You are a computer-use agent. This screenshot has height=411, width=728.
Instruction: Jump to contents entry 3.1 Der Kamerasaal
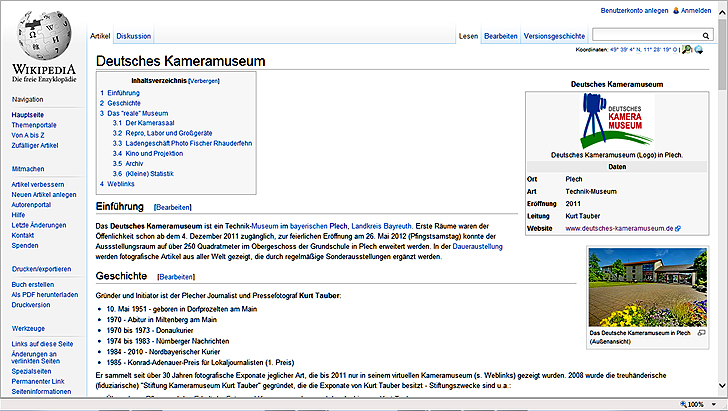click(x=143, y=123)
